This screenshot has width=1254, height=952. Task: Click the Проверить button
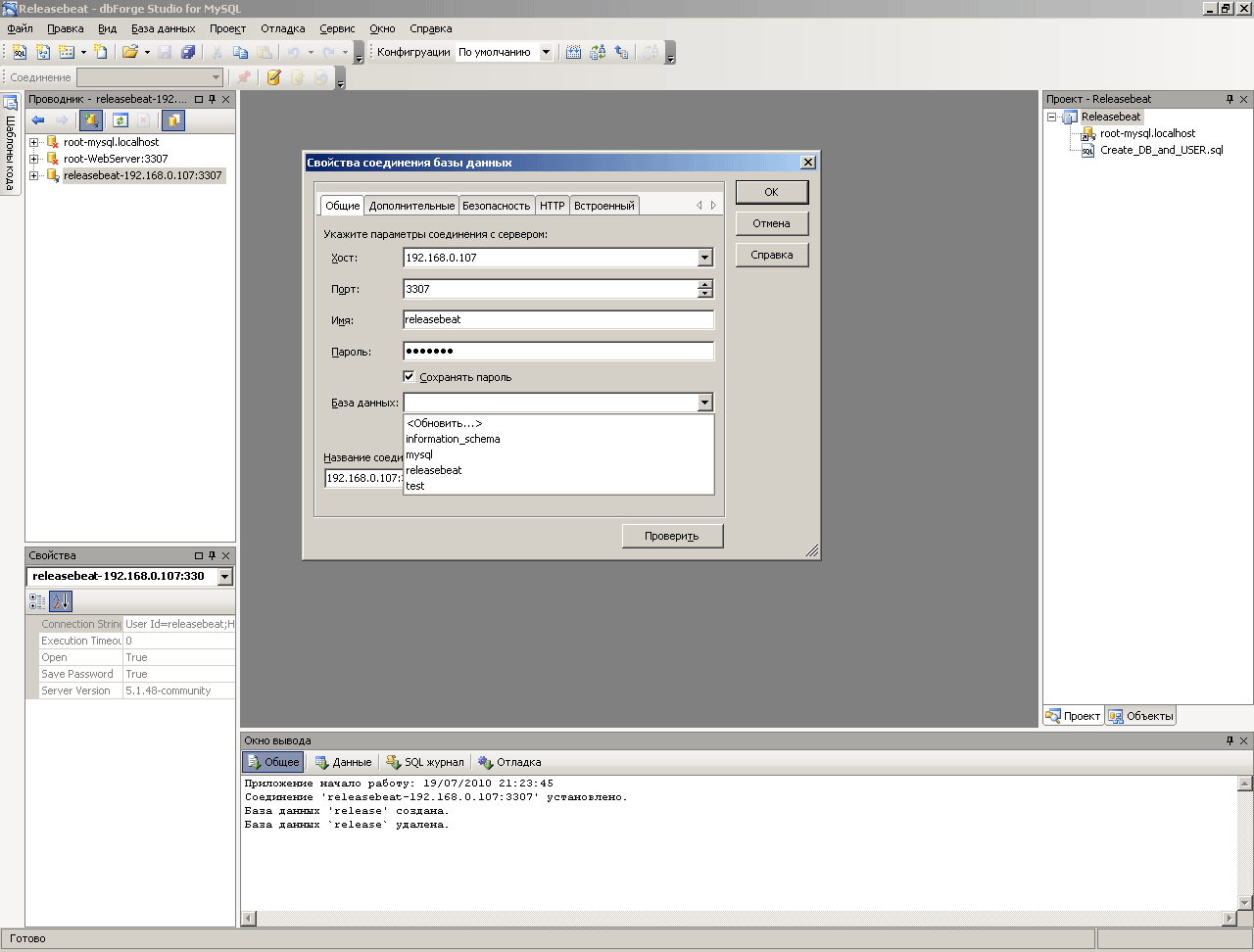coord(672,536)
